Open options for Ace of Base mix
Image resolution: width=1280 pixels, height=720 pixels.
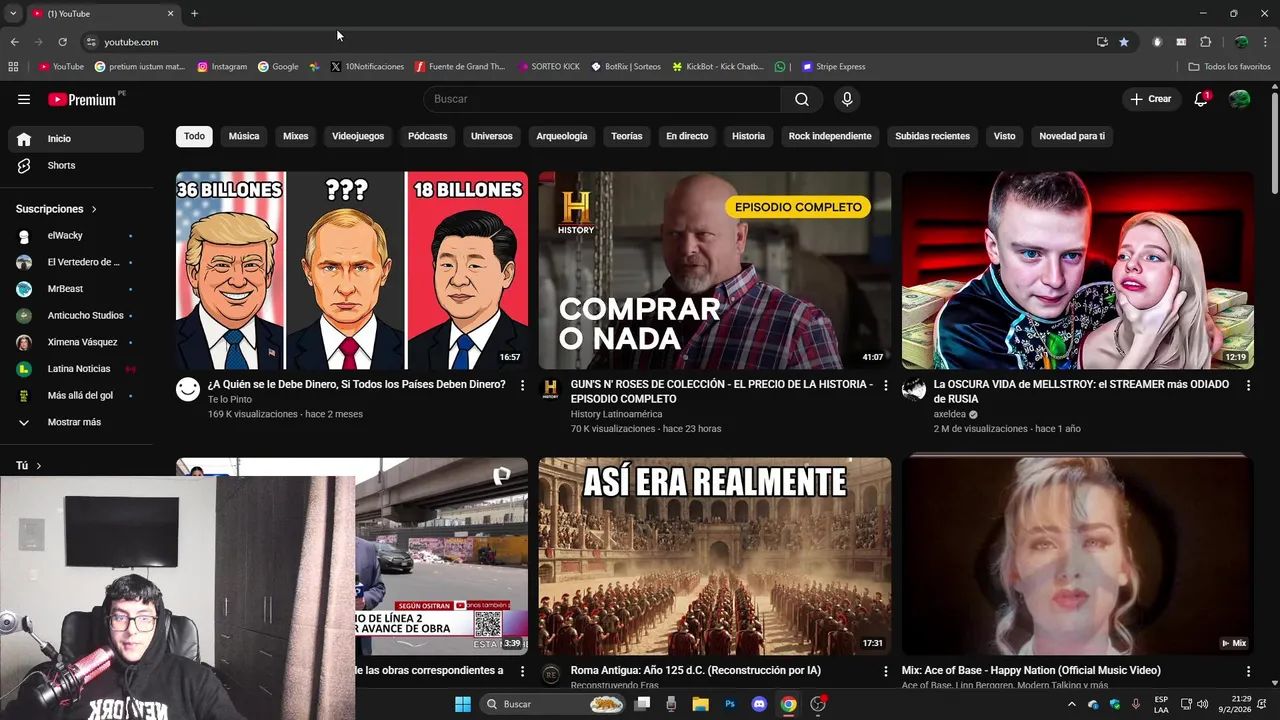[1248, 671]
